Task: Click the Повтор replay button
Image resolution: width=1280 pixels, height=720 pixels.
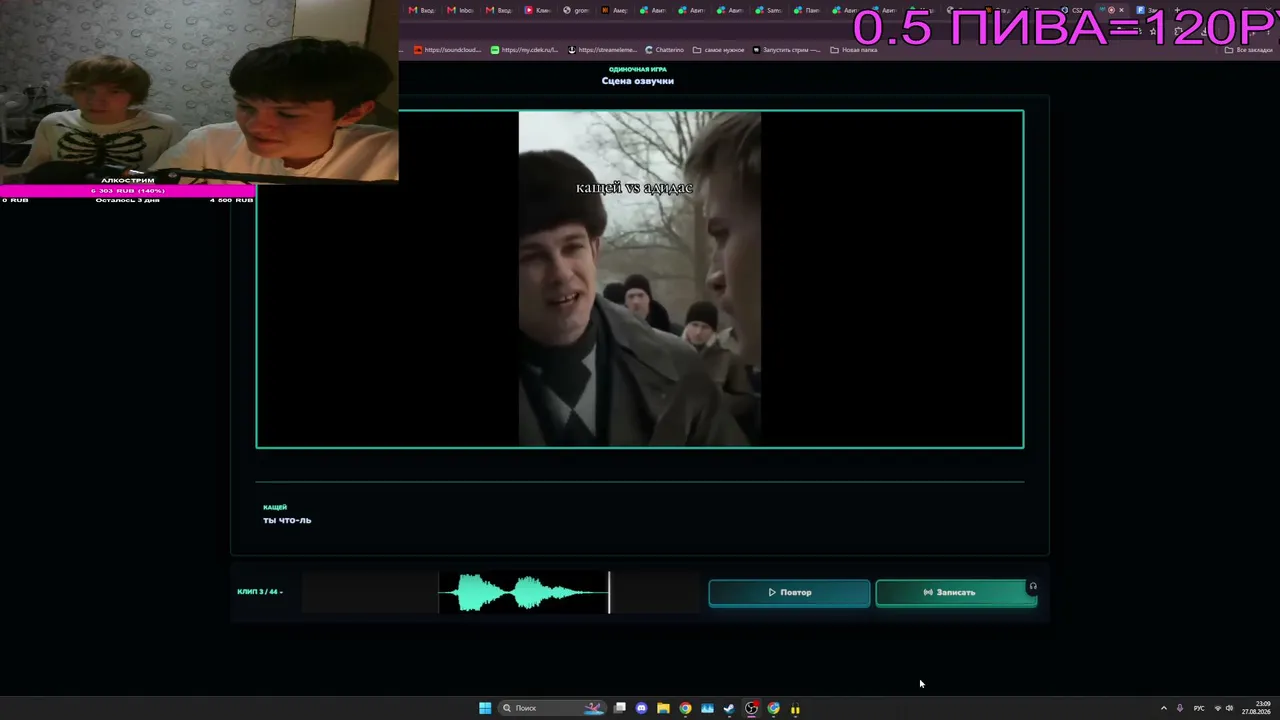Action: [x=789, y=593]
